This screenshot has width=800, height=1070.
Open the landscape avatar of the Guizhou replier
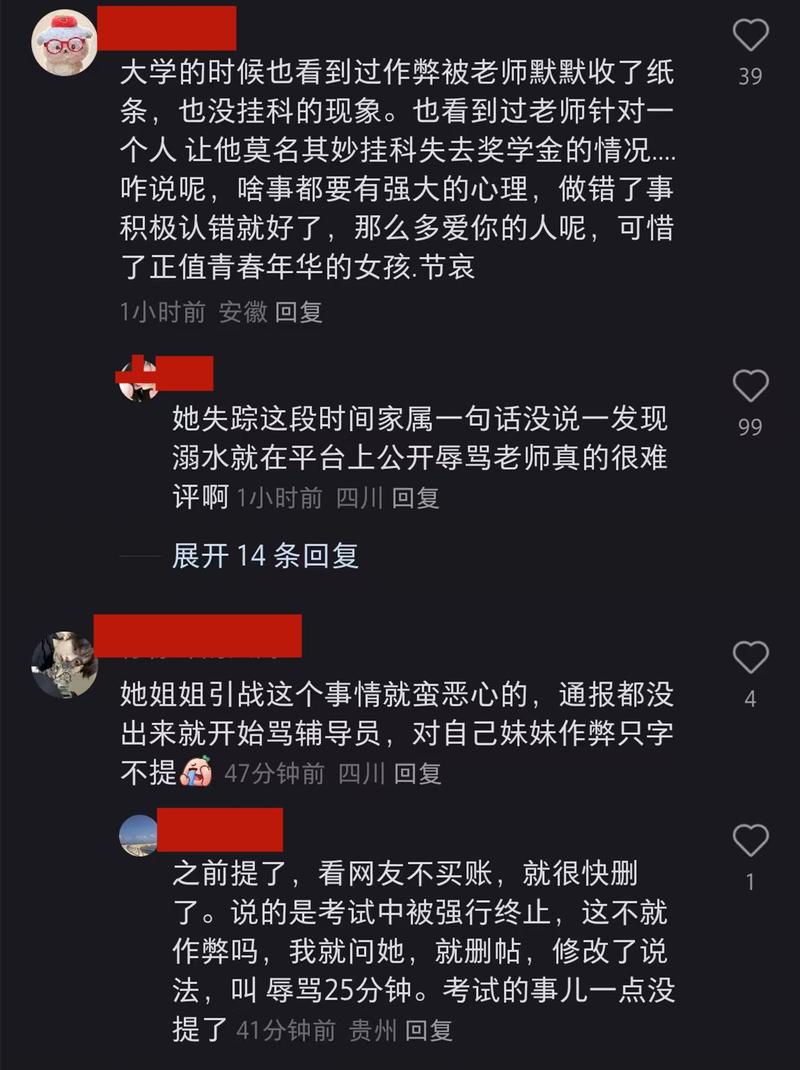(139, 835)
